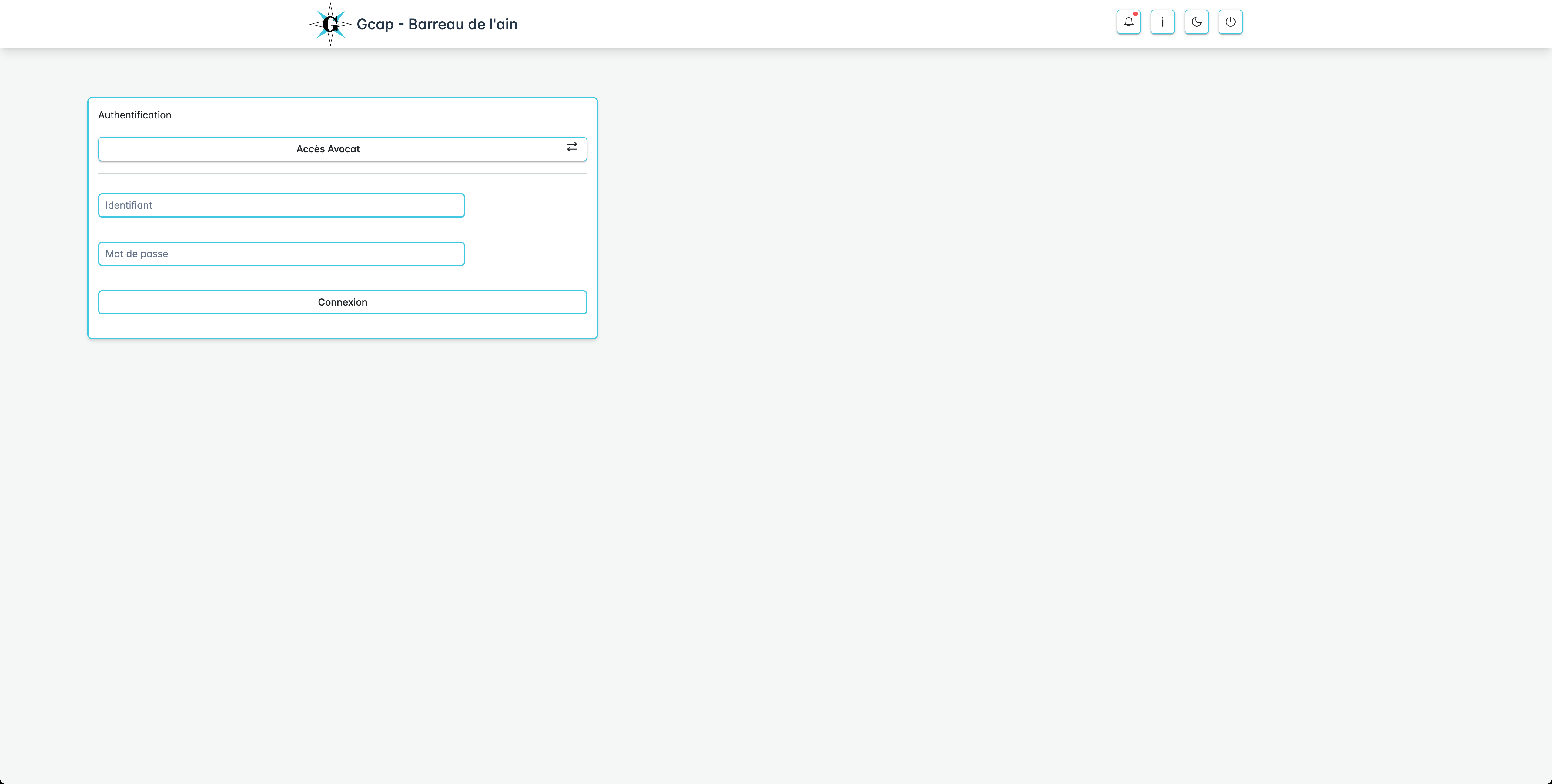Image resolution: width=1552 pixels, height=784 pixels.
Task: Switch to dark mode with moon icon
Action: click(1196, 22)
